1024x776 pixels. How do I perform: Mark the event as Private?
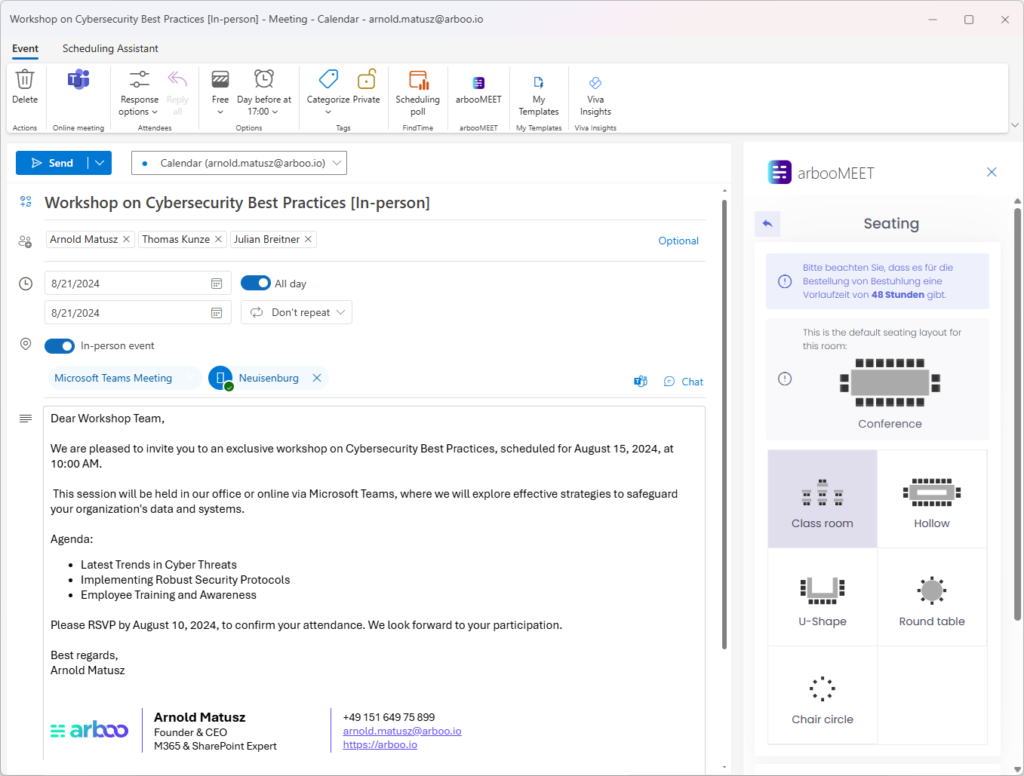tap(366, 87)
